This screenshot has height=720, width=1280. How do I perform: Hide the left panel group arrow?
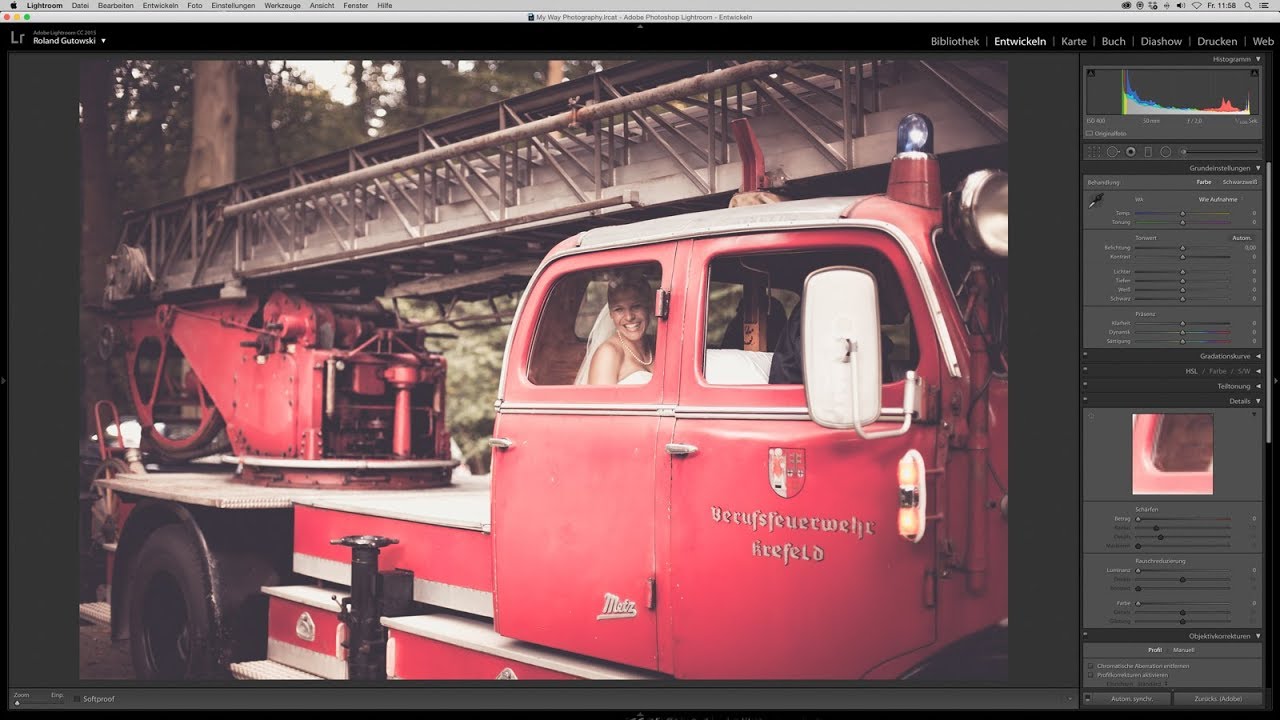point(3,380)
